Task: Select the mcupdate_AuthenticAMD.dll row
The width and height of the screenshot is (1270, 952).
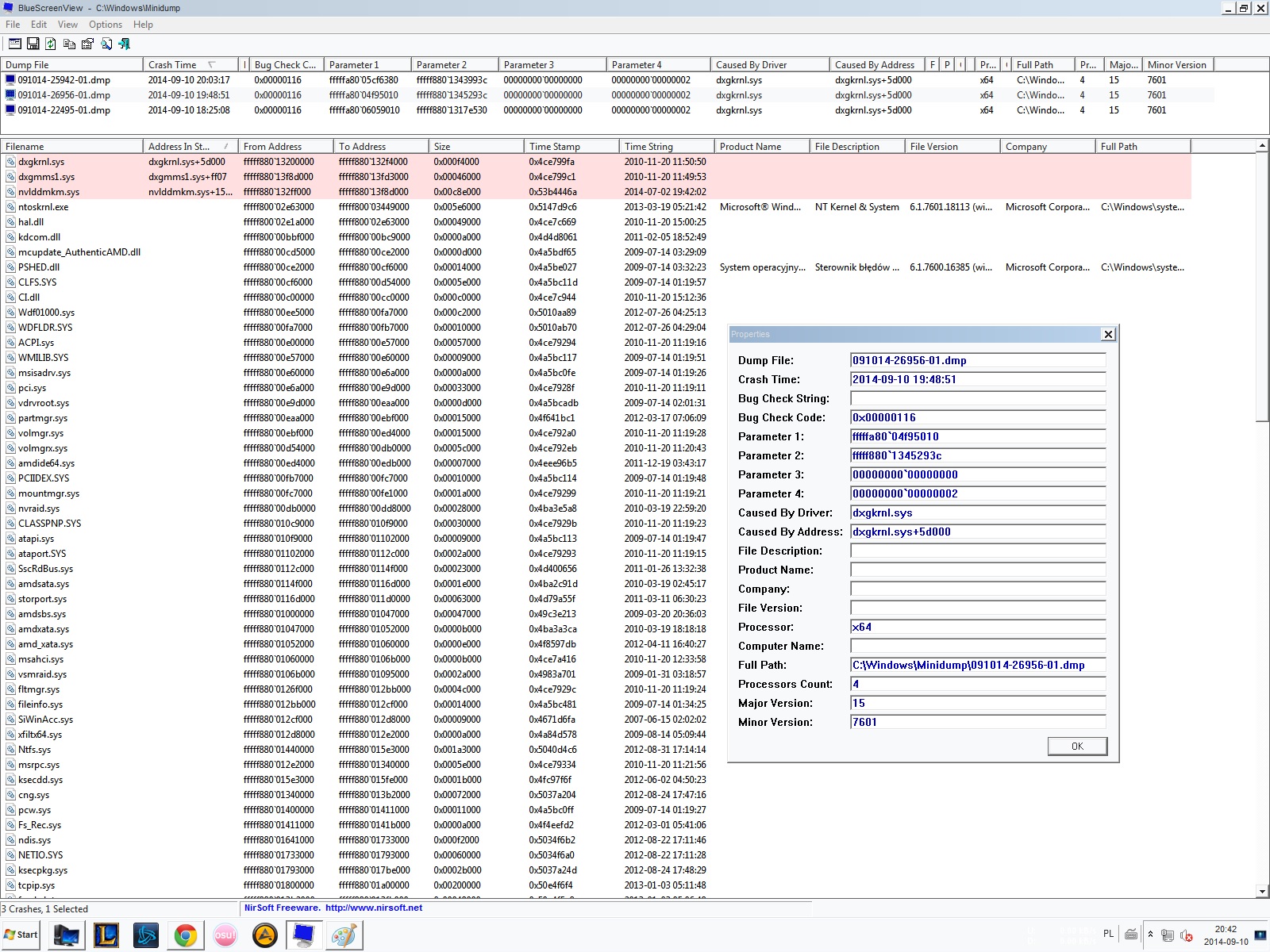Action: click(x=595, y=252)
